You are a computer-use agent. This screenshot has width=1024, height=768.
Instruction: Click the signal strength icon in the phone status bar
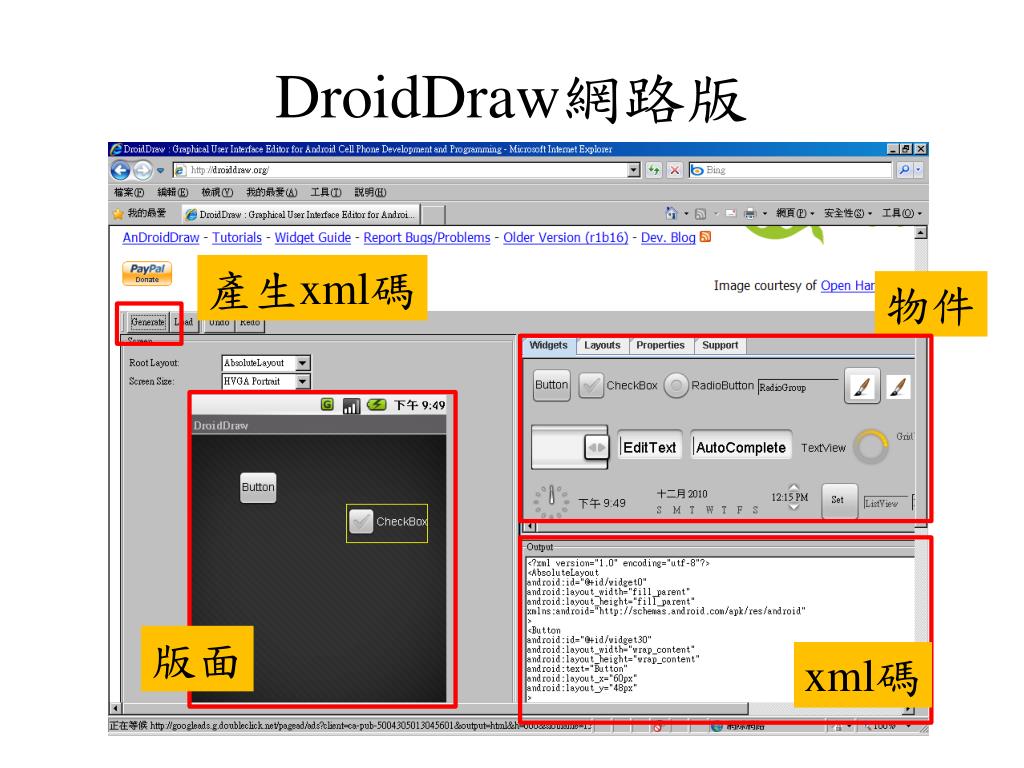(351, 406)
